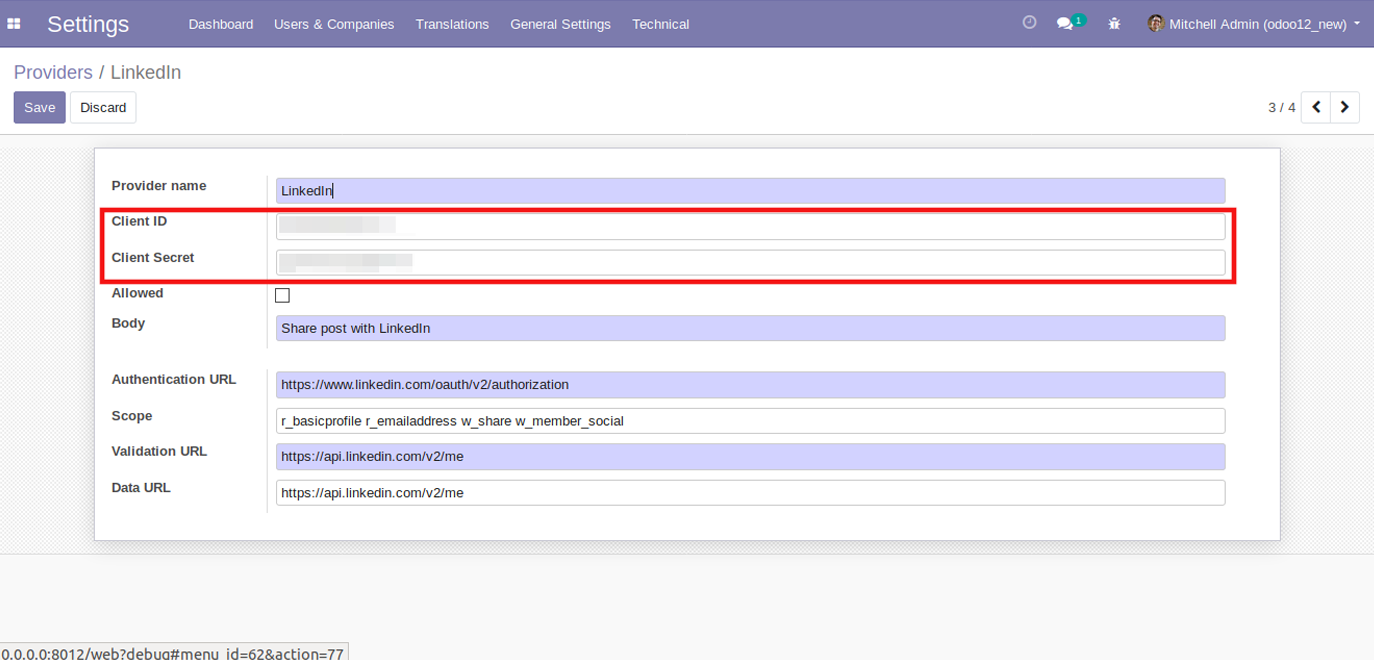Screen dimensions: 1374x660
Task: Open the Dashboard menu
Action: click(221, 24)
